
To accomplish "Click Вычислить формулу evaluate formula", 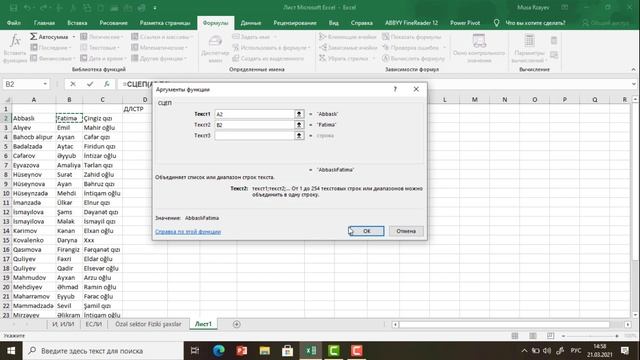I will 413,58.
